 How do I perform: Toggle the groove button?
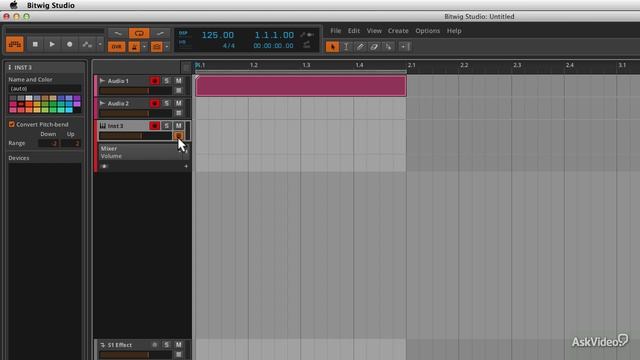[156, 47]
